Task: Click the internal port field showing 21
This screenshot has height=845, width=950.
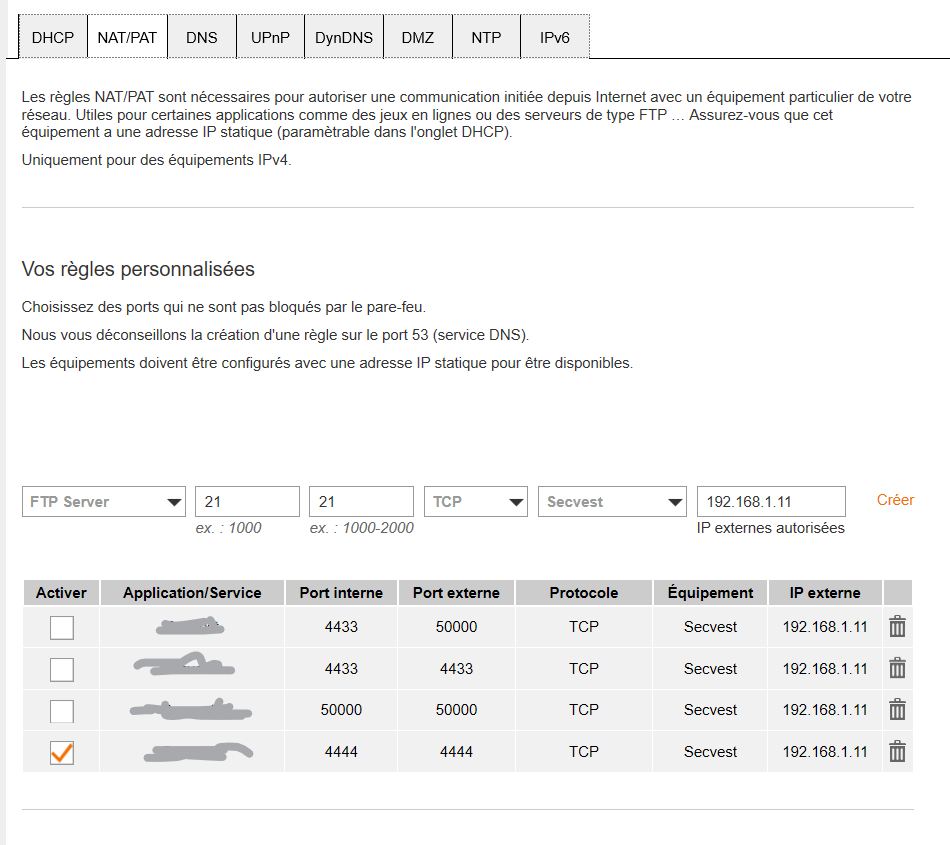Action: (247, 502)
